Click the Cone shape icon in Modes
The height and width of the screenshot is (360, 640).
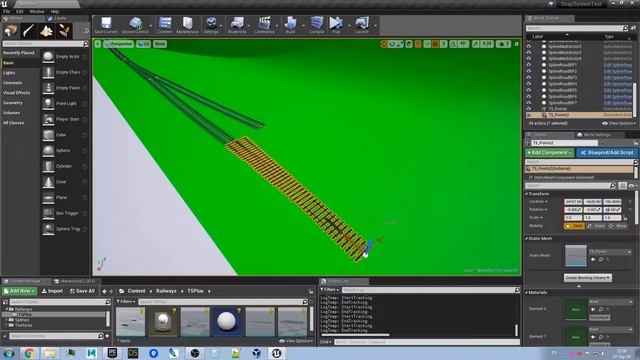(48, 182)
